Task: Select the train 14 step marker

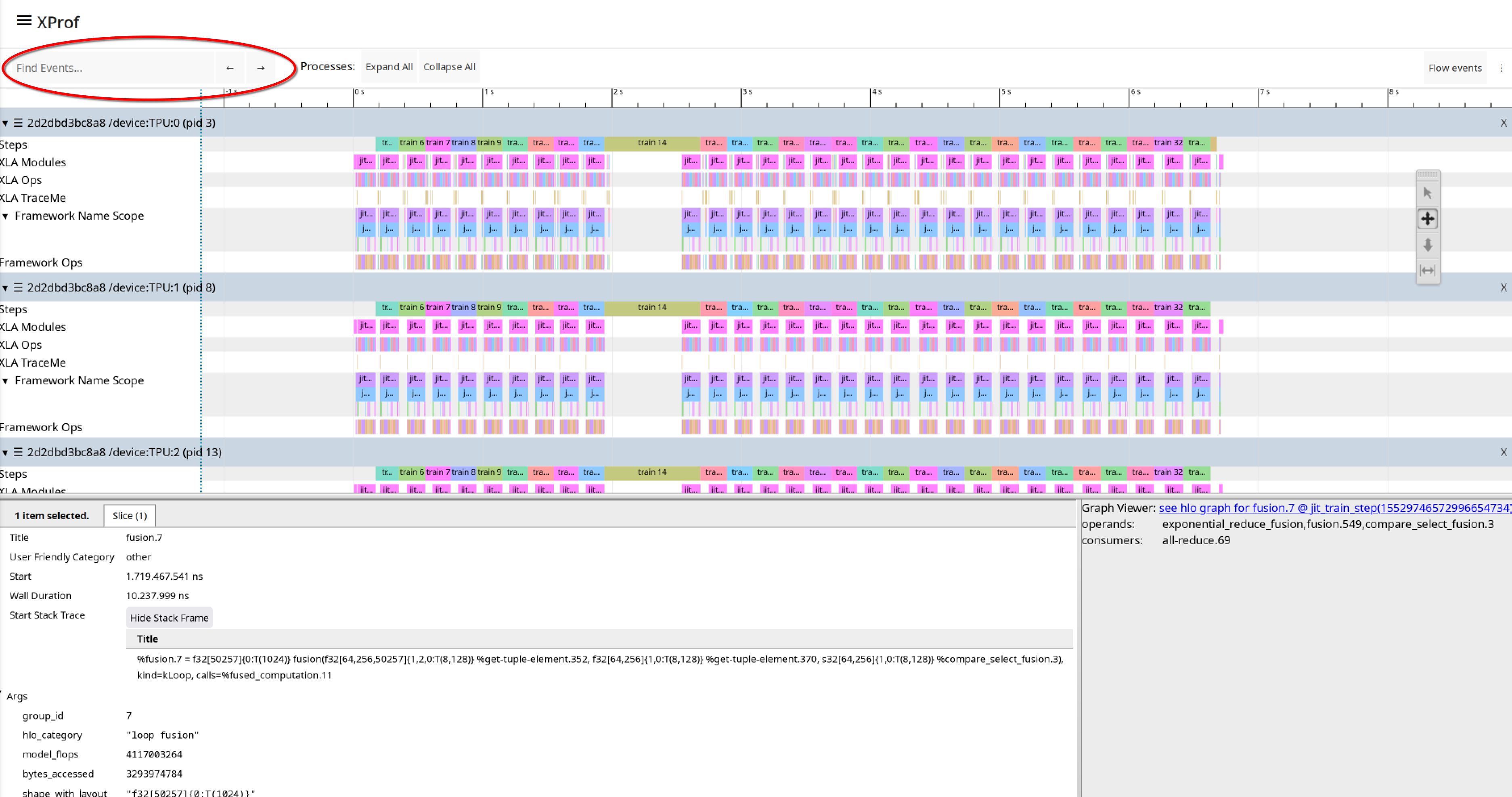Action: point(651,143)
